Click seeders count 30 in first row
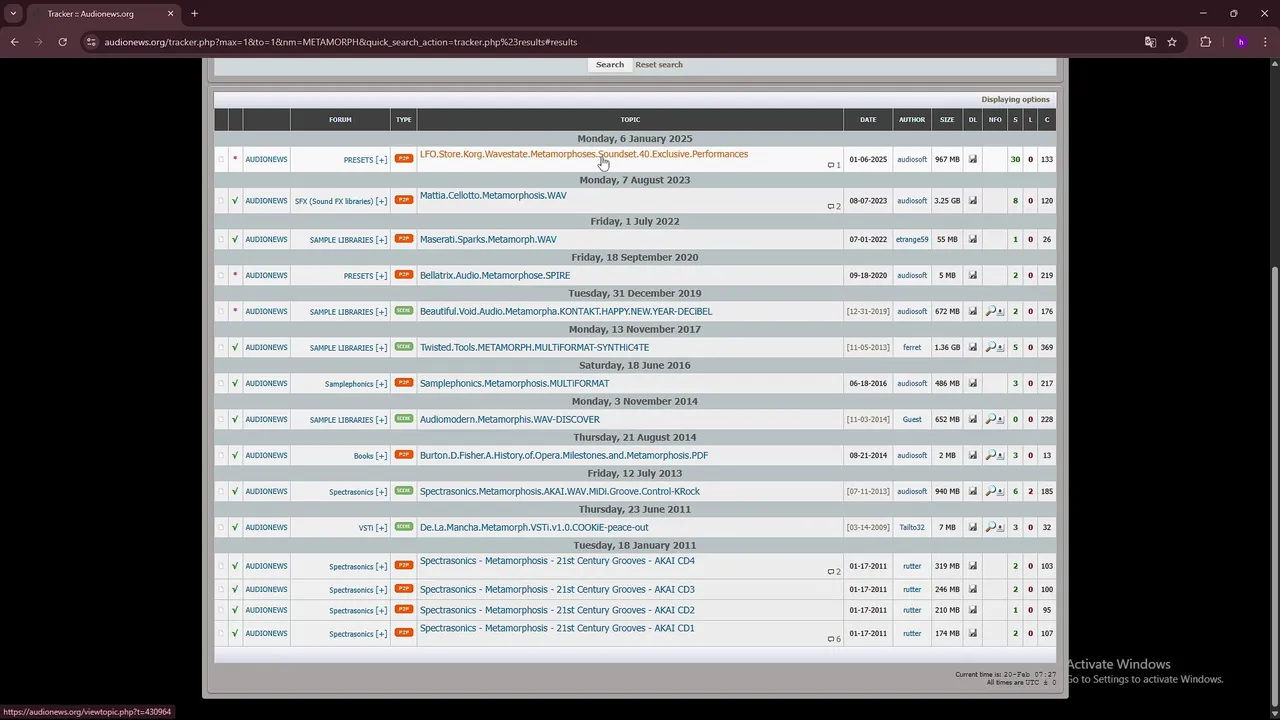The width and height of the screenshot is (1280, 720). [1015, 159]
